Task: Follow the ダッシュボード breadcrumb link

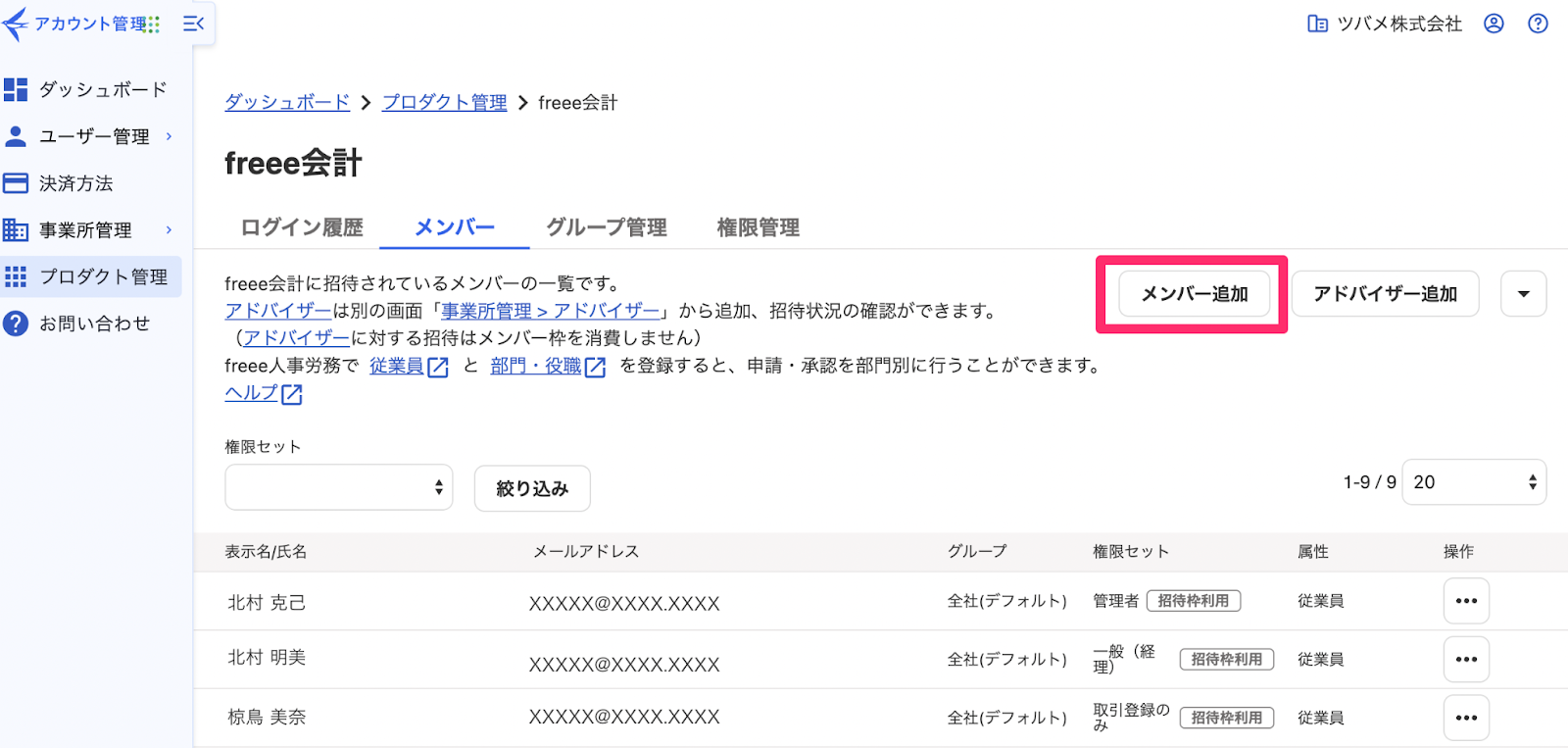Action: [287, 102]
